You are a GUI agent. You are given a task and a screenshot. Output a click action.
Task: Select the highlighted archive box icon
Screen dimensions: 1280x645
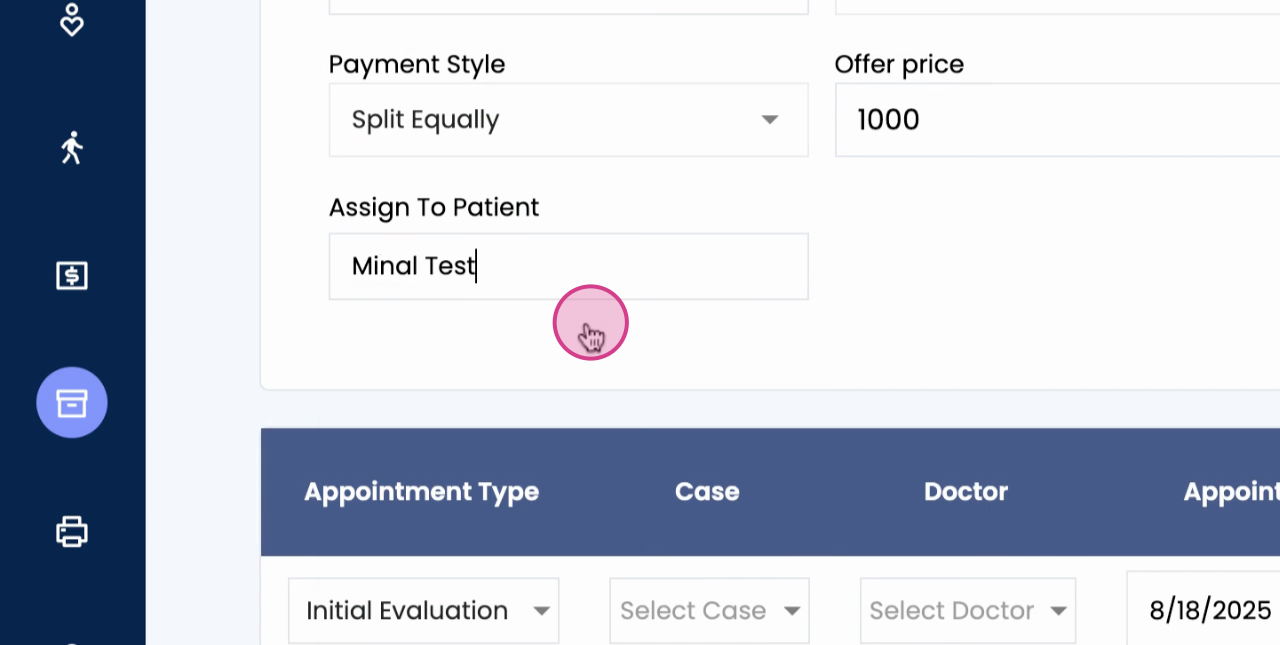coord(71,402)
